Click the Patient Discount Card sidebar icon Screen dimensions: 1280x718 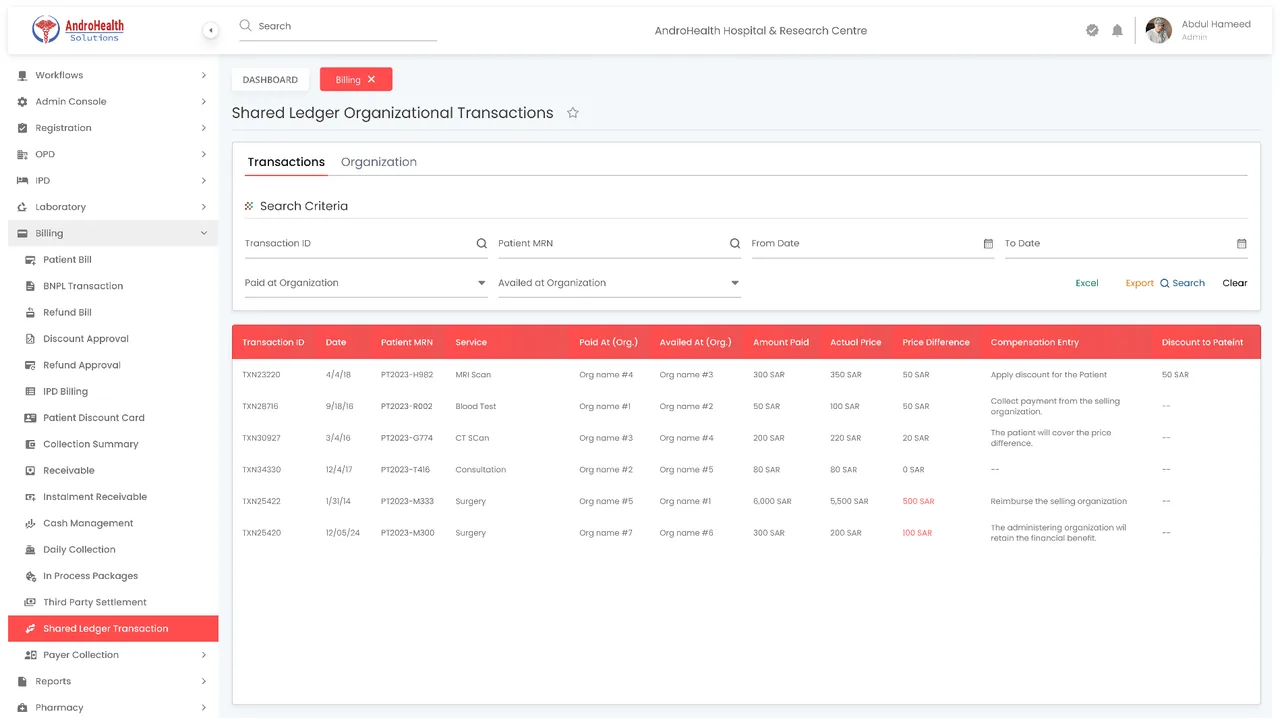pos(30,418)
